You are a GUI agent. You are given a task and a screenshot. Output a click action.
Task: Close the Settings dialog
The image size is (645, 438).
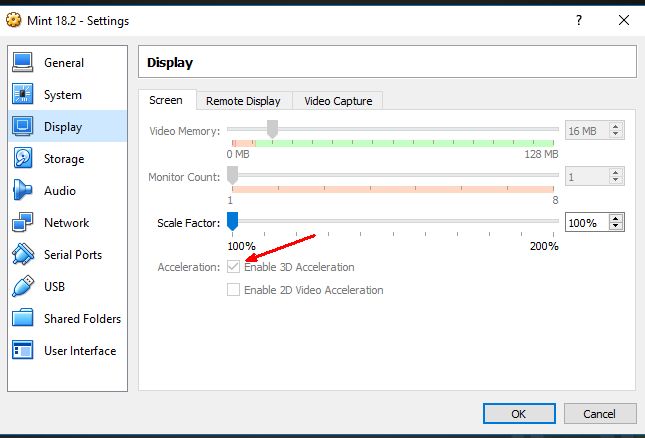[624, 20]
